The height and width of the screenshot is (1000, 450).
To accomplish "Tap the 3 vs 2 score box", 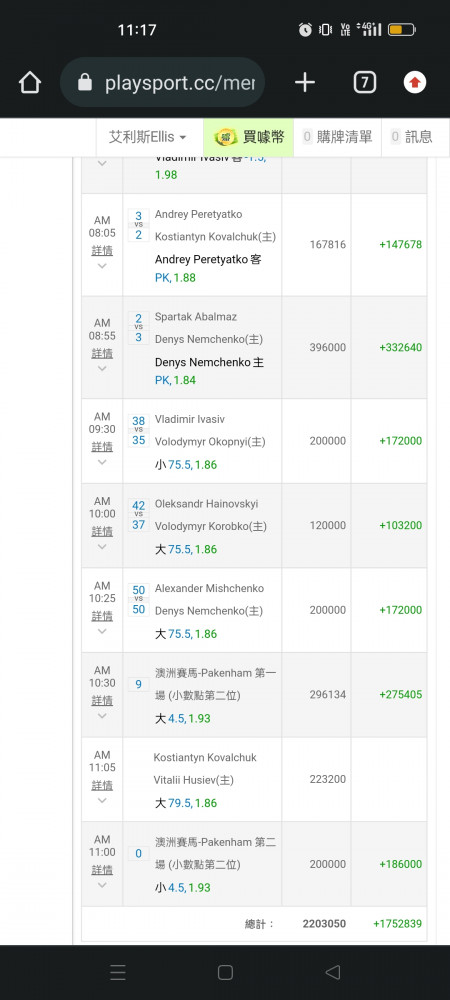I will pyautogui.click(x=138, y=225).
